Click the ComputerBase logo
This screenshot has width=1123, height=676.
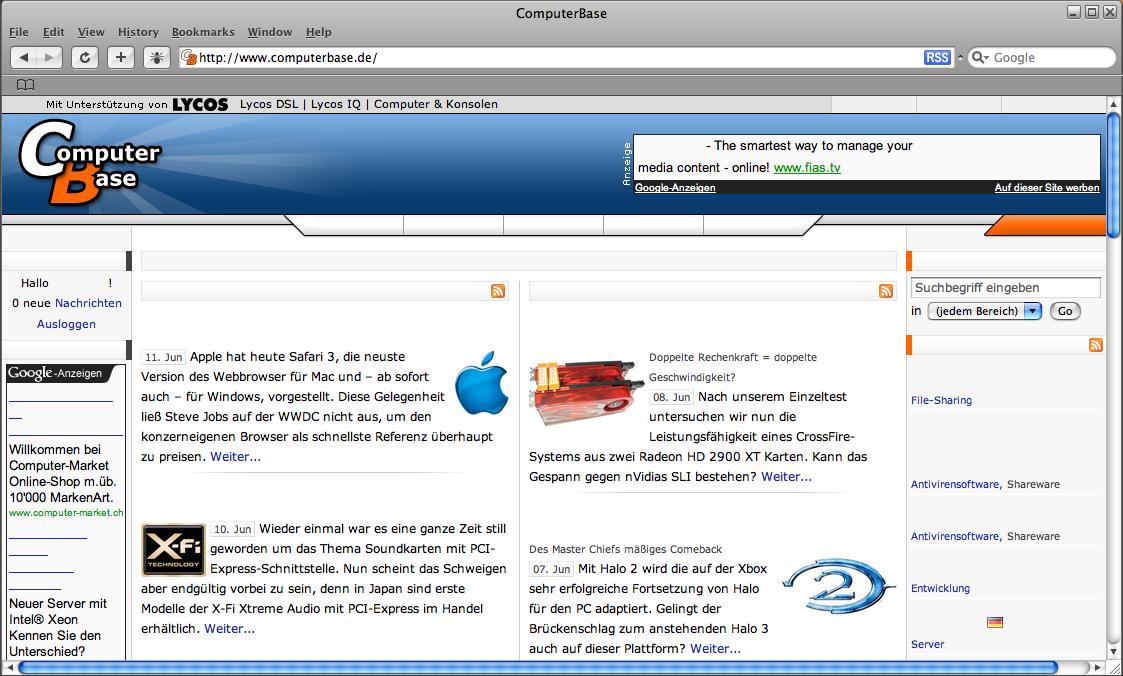click(89, 163)
